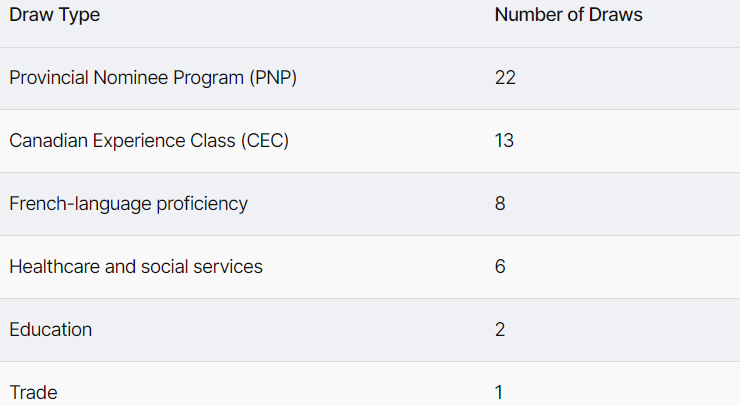Click the "Draw Type" column header
Image resolution: width=740 pixels, height=406 pixels.
click(54, 15)
